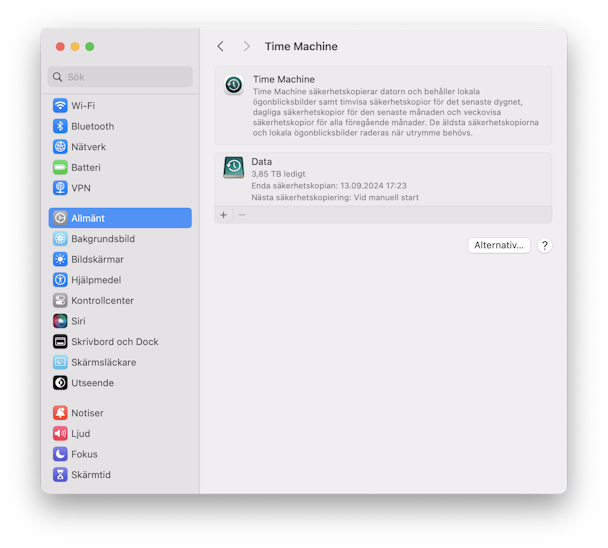Click the Siri icon
This screenshot has width=608, height=548.
(x=60, y=321)
